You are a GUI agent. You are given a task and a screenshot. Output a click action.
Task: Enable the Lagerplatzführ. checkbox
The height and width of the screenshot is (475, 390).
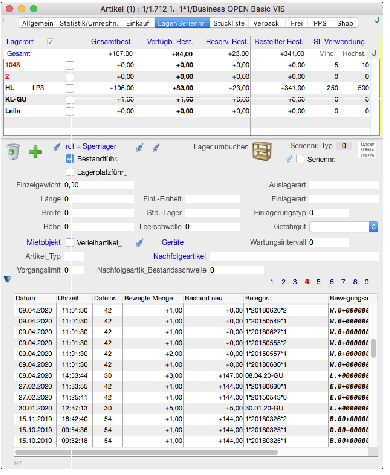point(70,172)
